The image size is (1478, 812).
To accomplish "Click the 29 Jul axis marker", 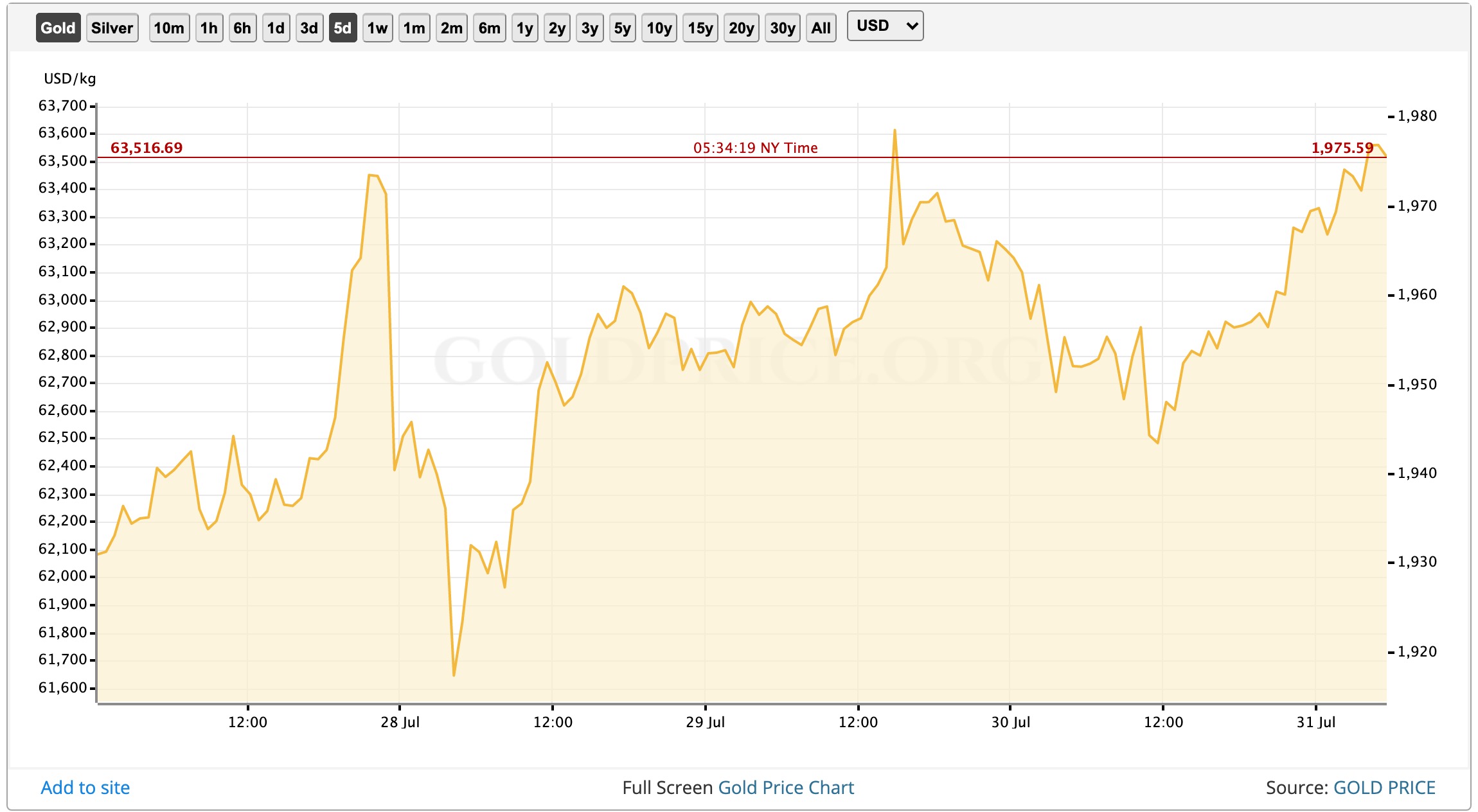I will tap(705, 722).
